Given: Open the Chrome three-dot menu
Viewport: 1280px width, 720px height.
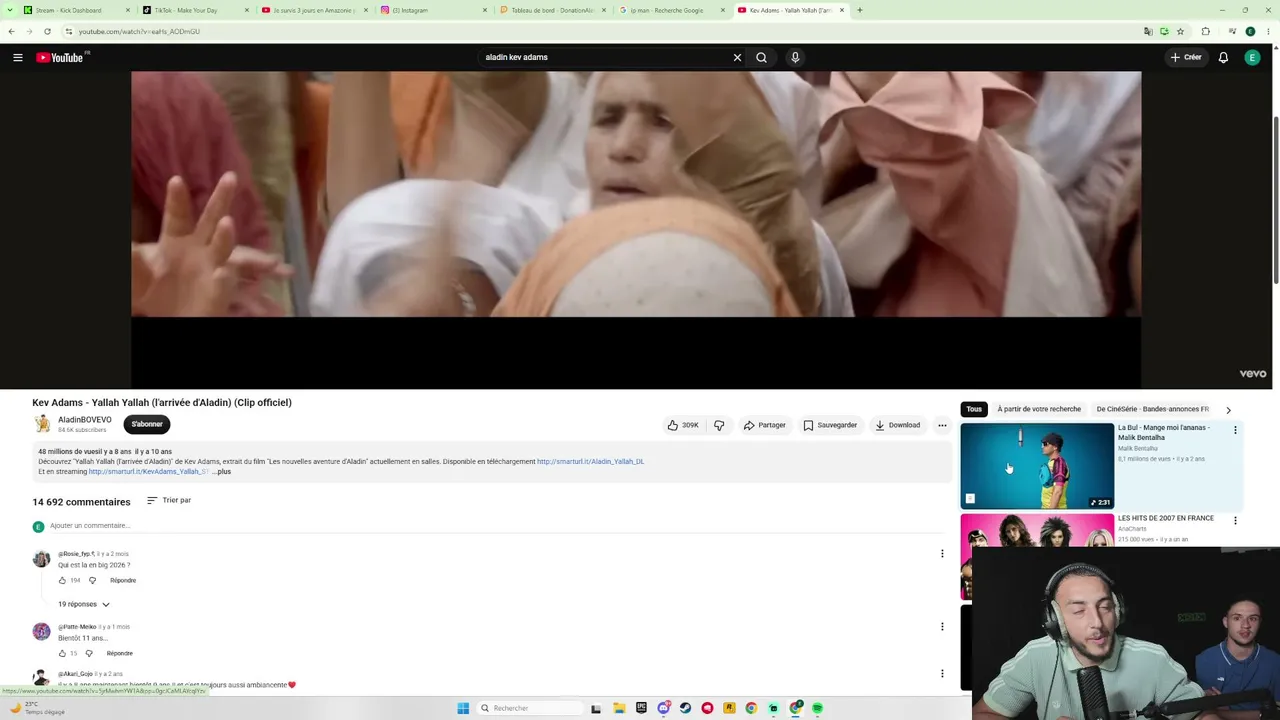Looking at the screenshot, I should point(1268,31).
